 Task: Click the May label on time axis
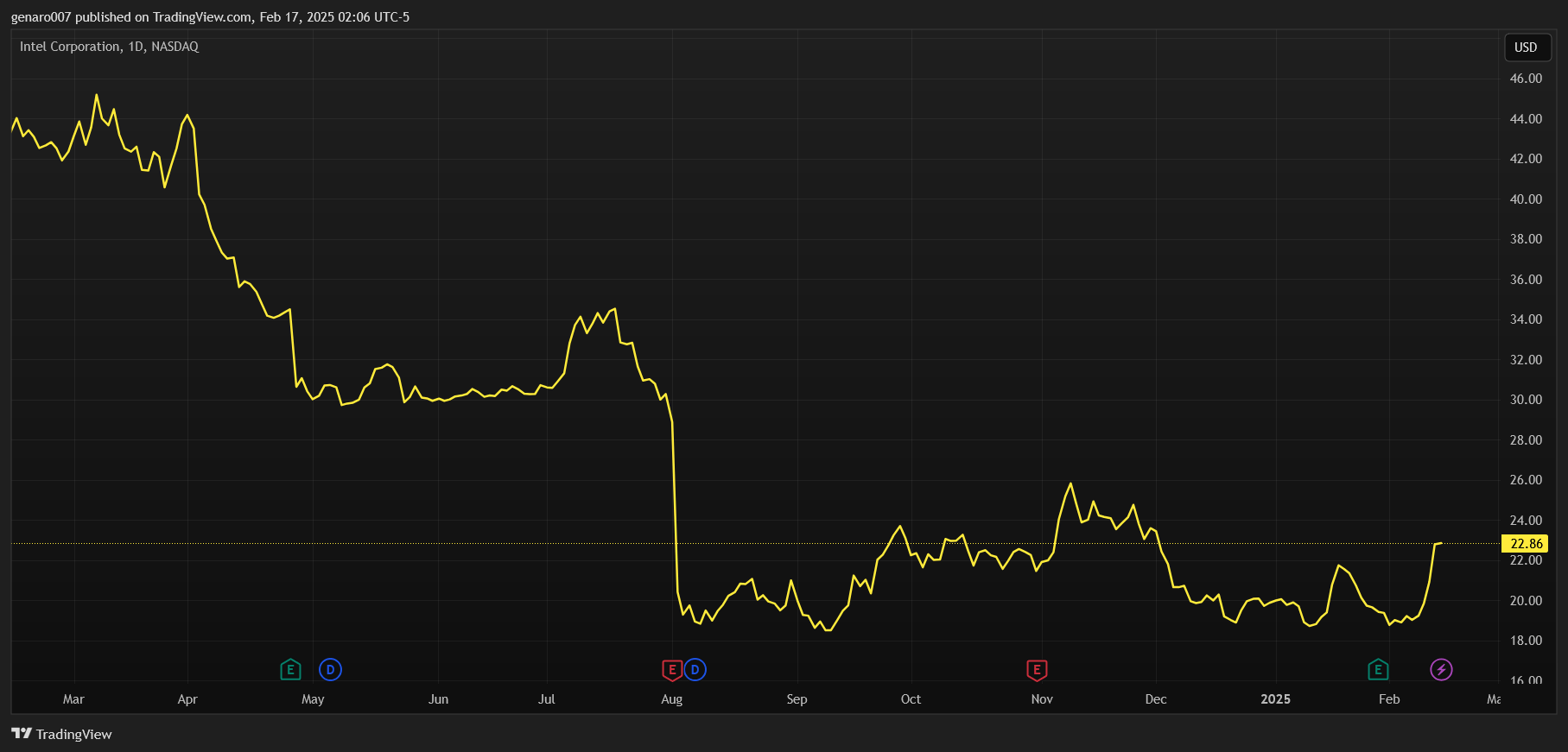313,699
